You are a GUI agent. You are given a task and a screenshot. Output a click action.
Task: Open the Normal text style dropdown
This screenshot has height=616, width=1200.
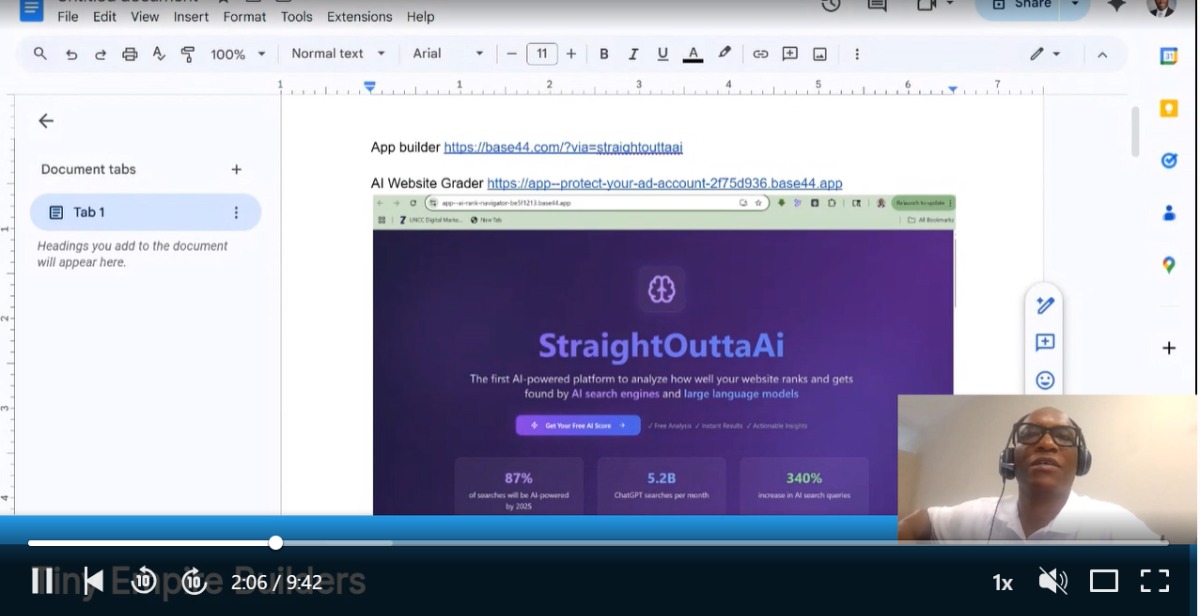tap(338, 53)
